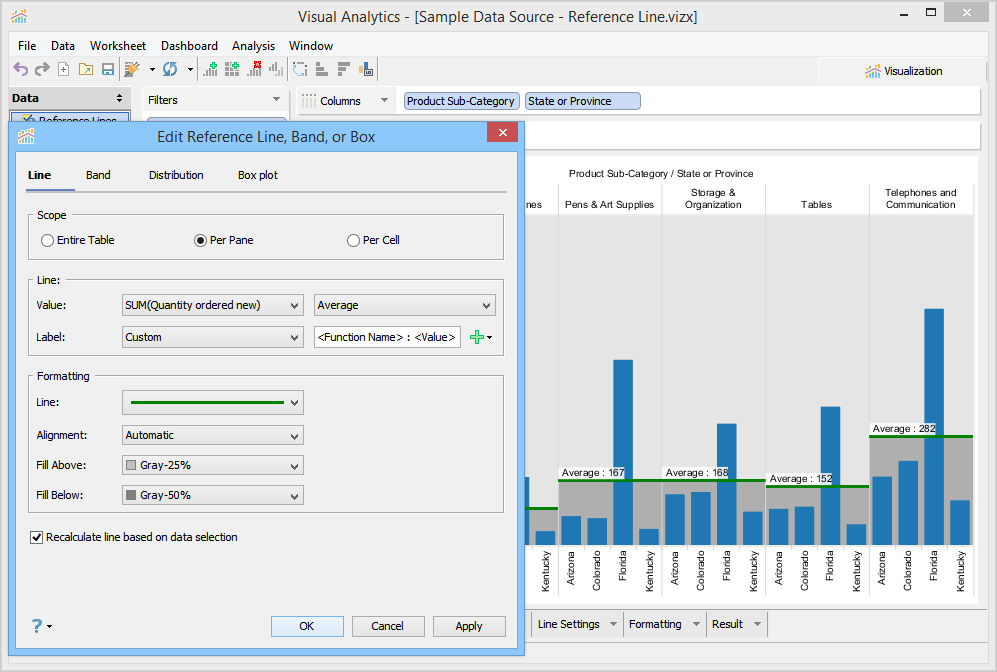Image resolution: width=997 pixels, height=672 pixels.
Task: Select the Per Cell scope option
Action: tap(353, 240)
